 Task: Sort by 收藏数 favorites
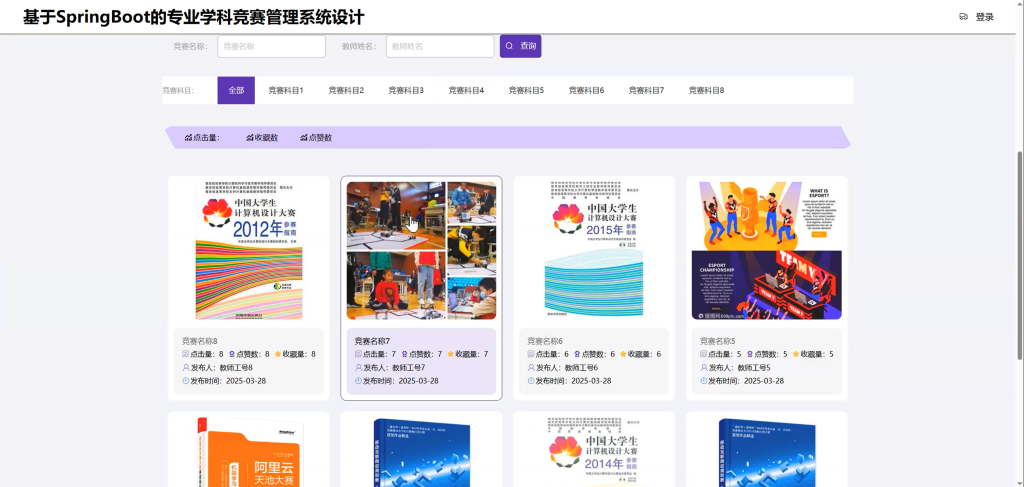click(262, 138)
